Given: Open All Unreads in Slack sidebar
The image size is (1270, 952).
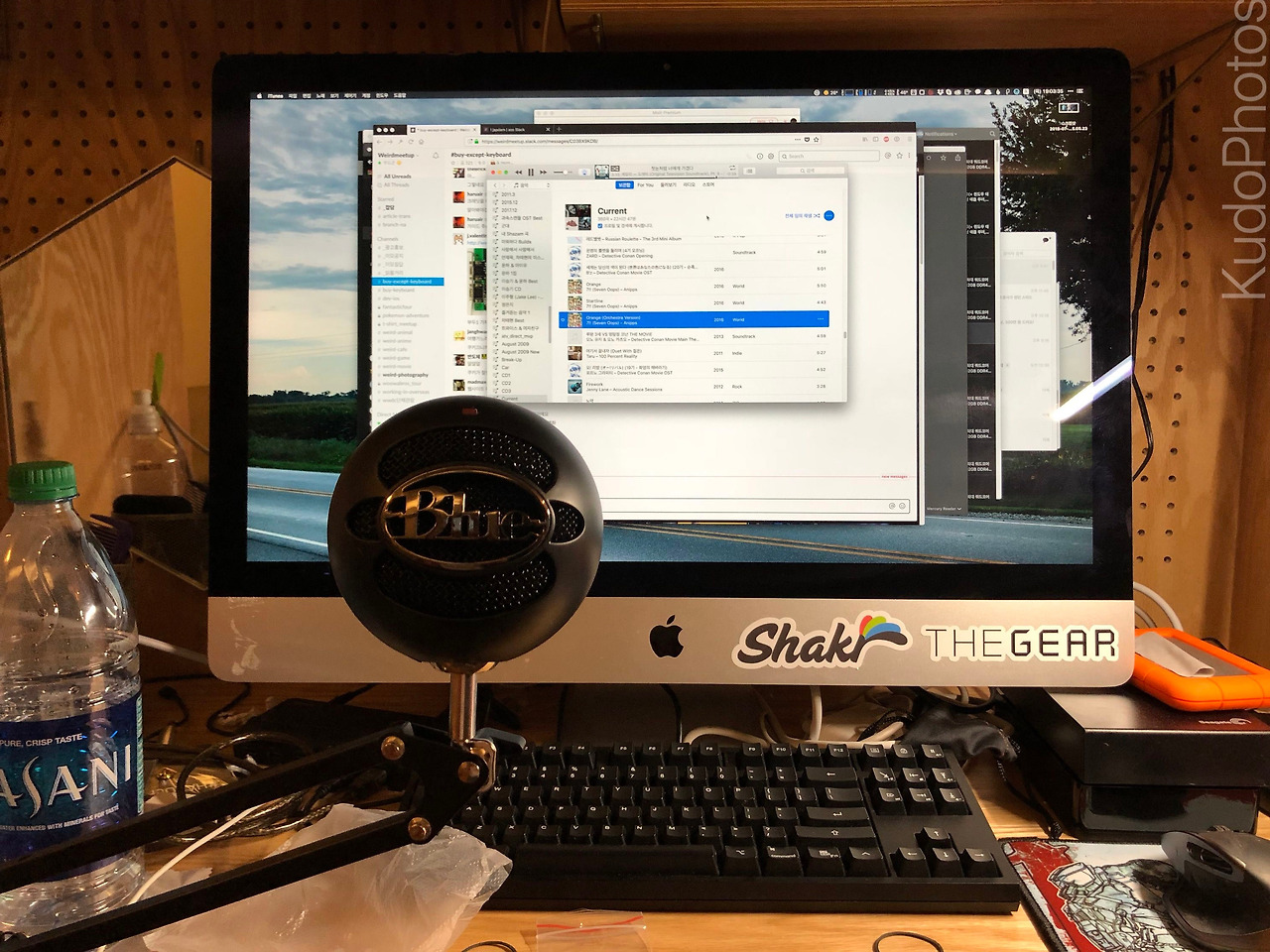Looking at the screenshot, I should [x=398, y=177].
